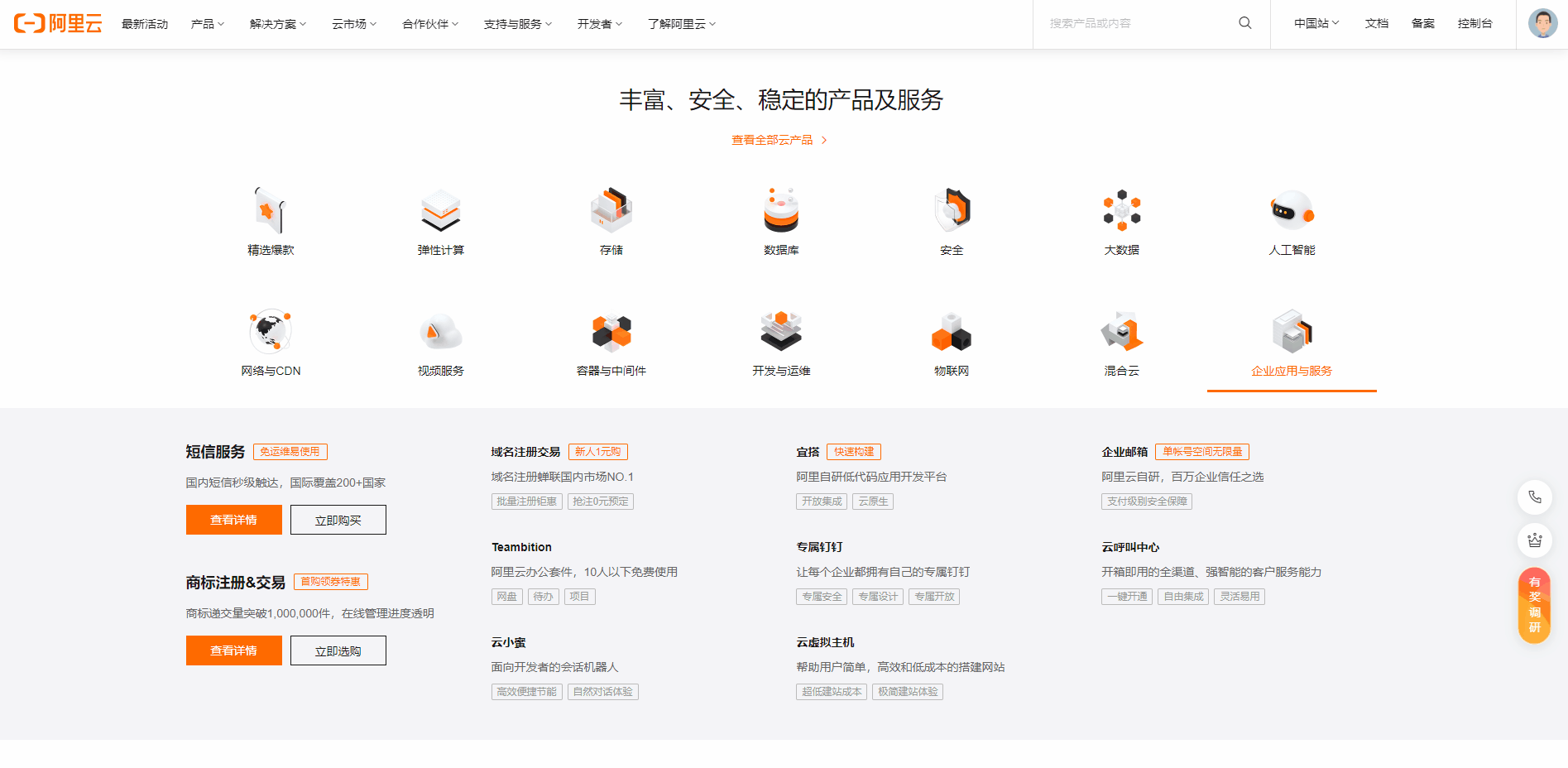Select the 弹性计算 category icon
This screenshot has height=768, width=1568.
[x=440, y=211]
